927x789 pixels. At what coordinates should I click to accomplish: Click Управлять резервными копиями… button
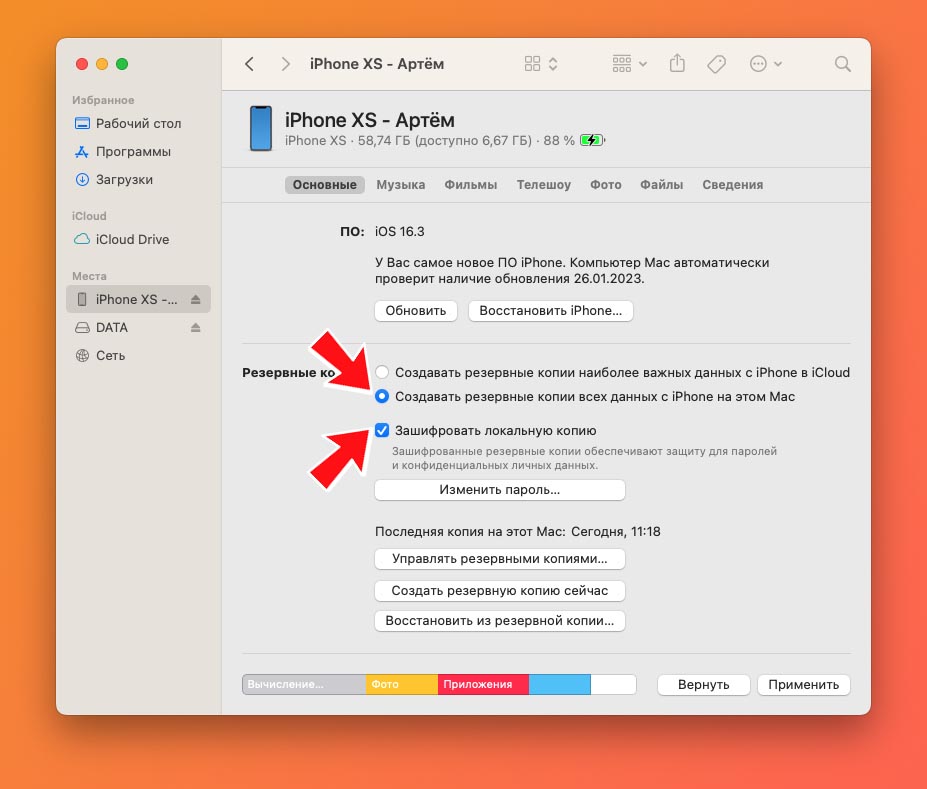[500, 559]
